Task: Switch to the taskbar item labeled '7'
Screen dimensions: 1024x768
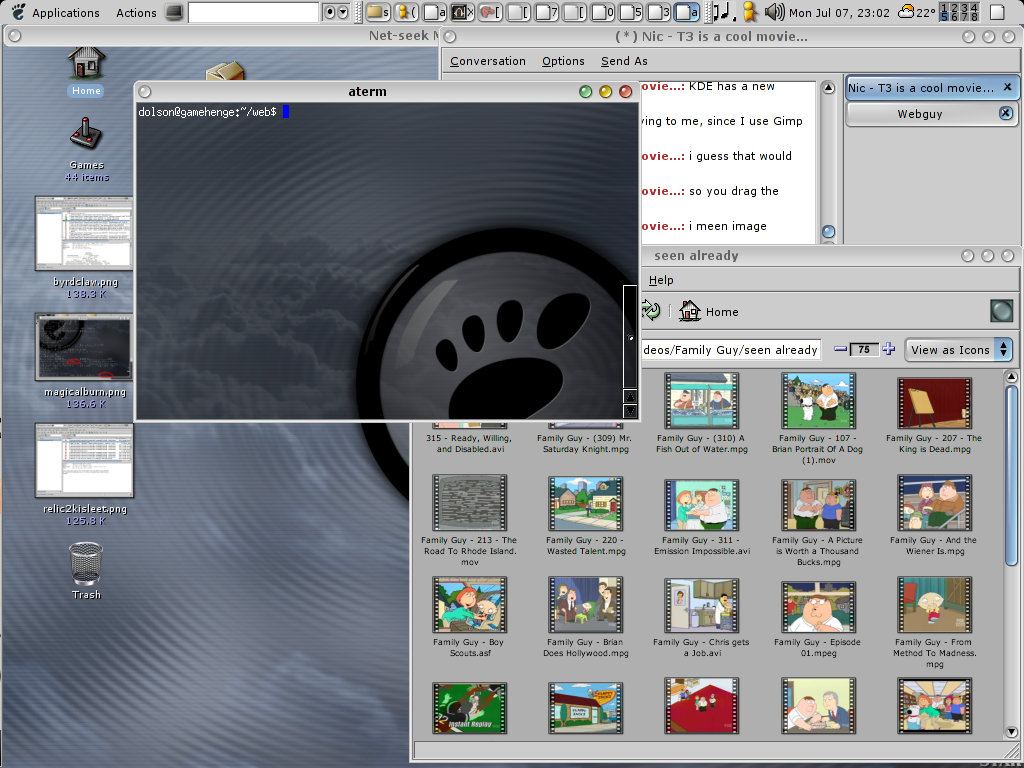Action: (547, 12)
